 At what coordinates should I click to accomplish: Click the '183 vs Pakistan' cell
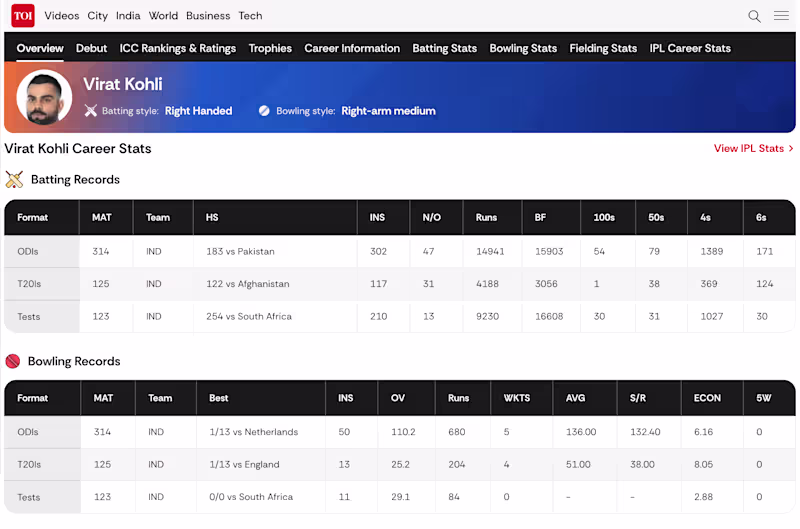[240, 251]
